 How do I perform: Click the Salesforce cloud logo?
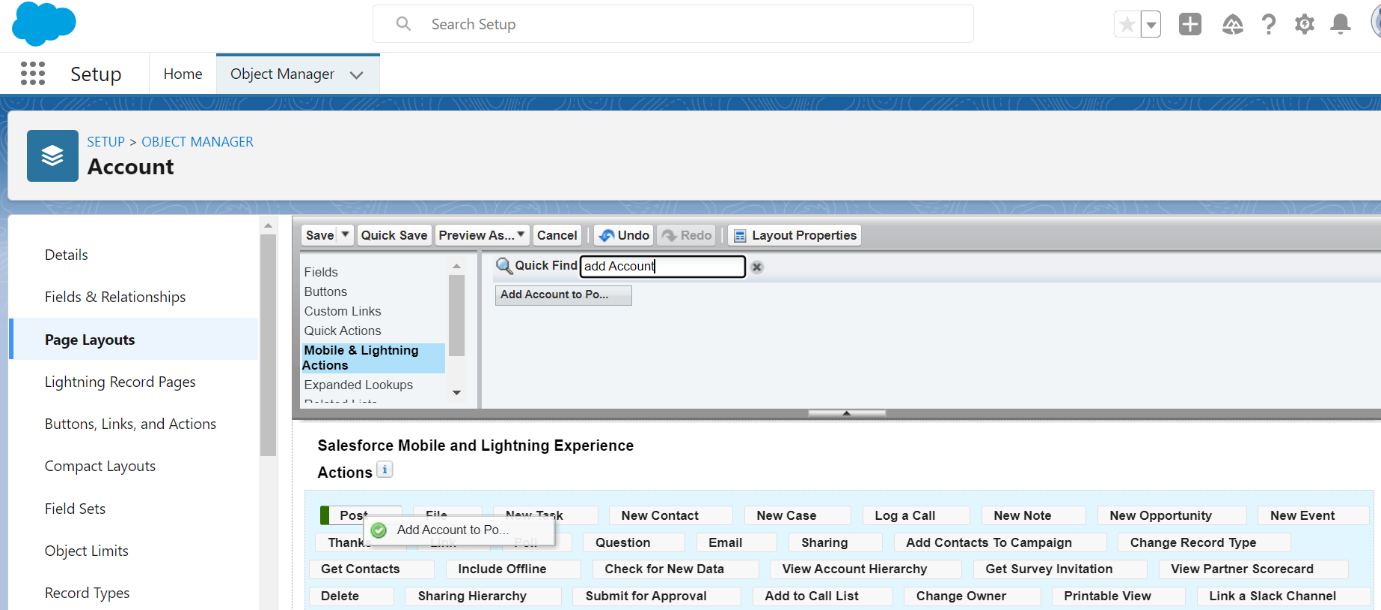[x=44, y=24]
